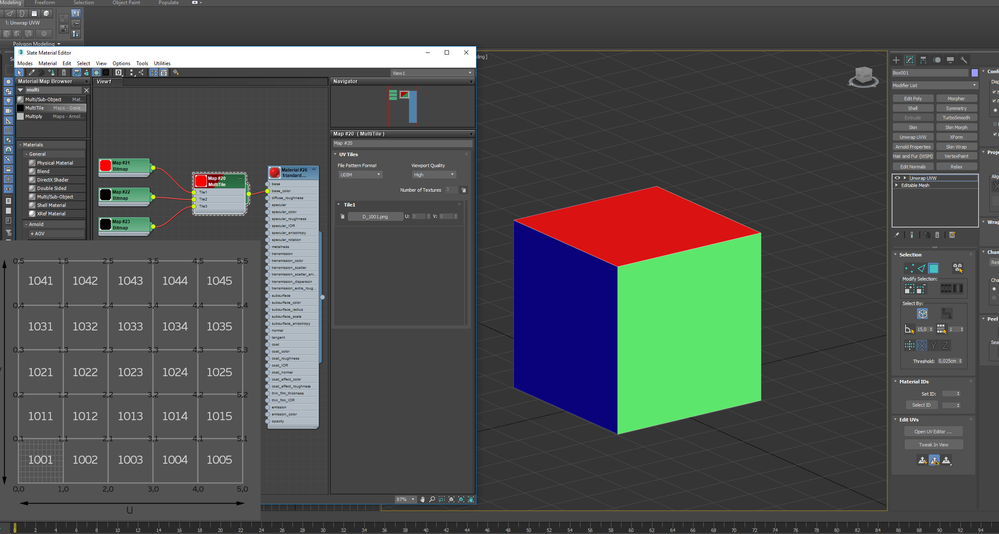
Task: Click the pin stack icon under modifier stack
Action: pyautogui.click(x=897, y=235)
